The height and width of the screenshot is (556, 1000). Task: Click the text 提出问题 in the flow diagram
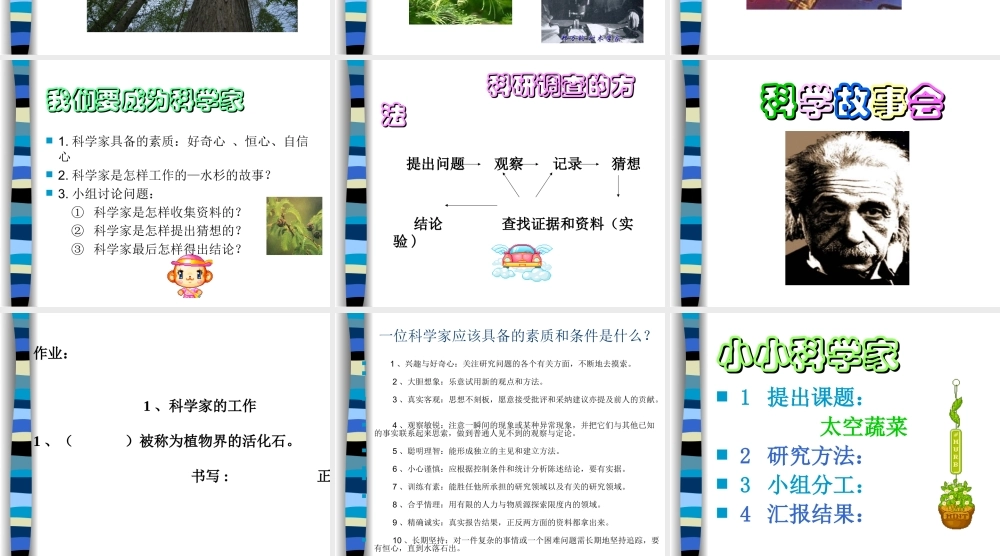point(436,164)
